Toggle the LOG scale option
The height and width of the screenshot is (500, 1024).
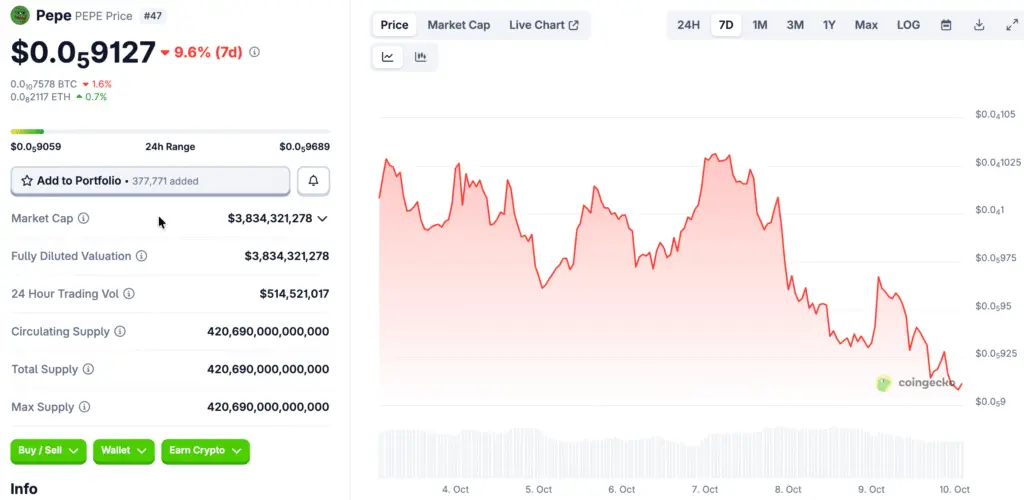(x=908, y=25)
